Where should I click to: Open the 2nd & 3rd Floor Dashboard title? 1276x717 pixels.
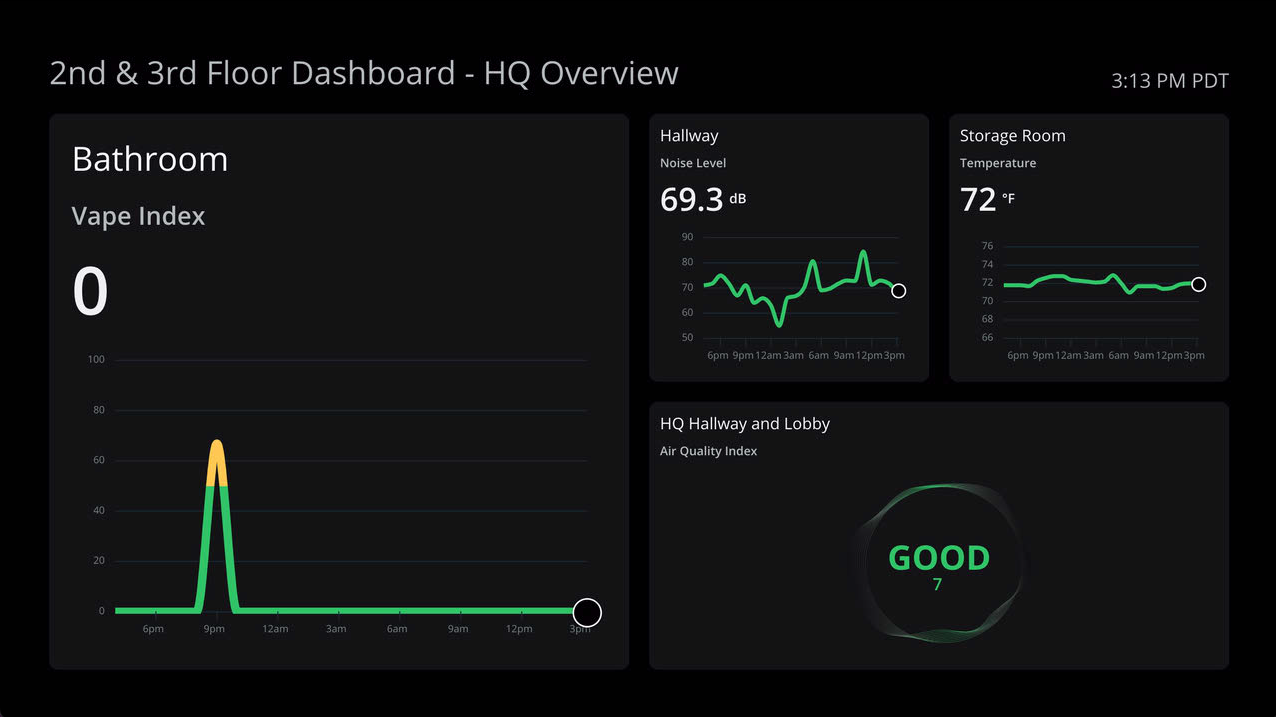point(364,74)
